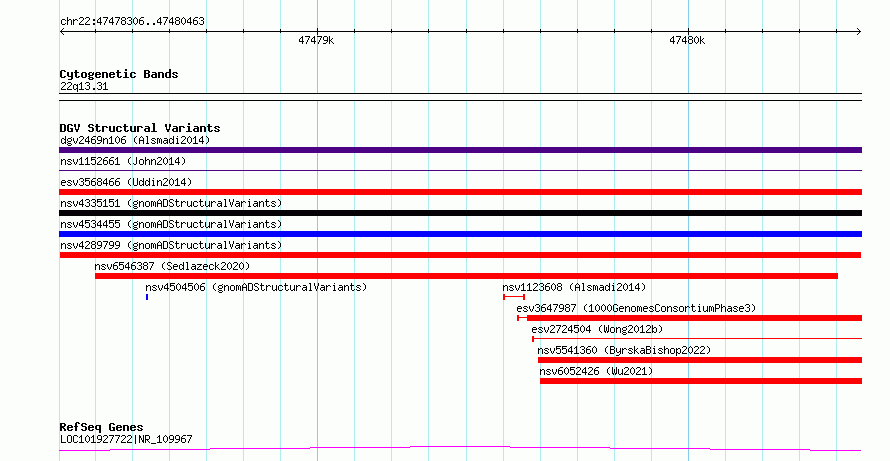Click the nsv5541360 (ByrskaBishop2022) label

coord(624,350)
